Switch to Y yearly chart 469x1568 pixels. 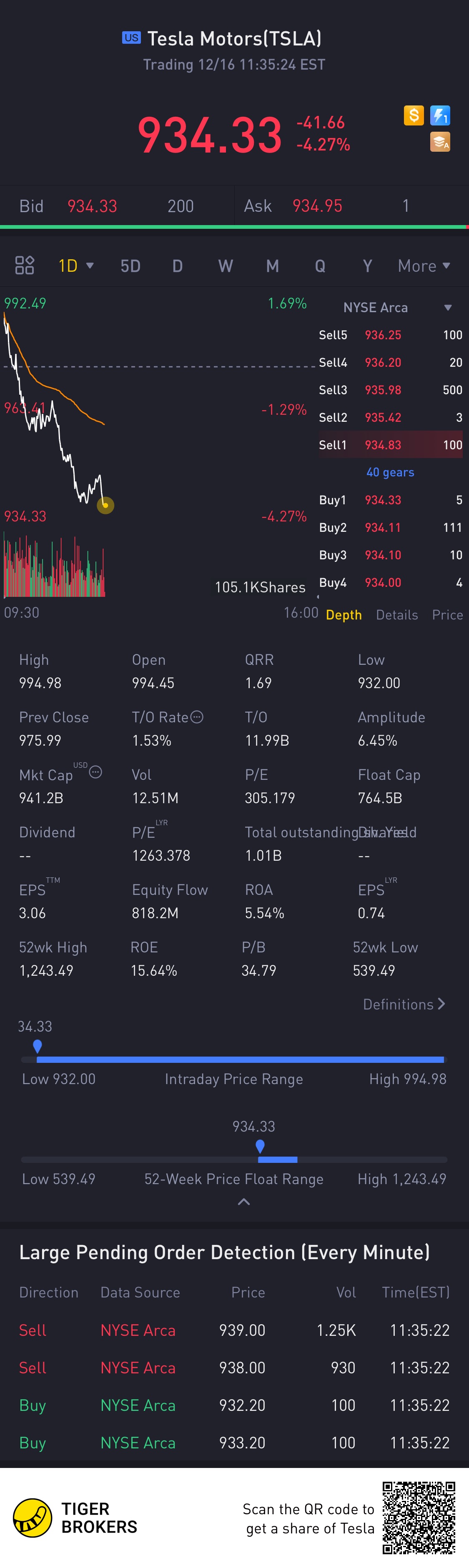point(367,266)
